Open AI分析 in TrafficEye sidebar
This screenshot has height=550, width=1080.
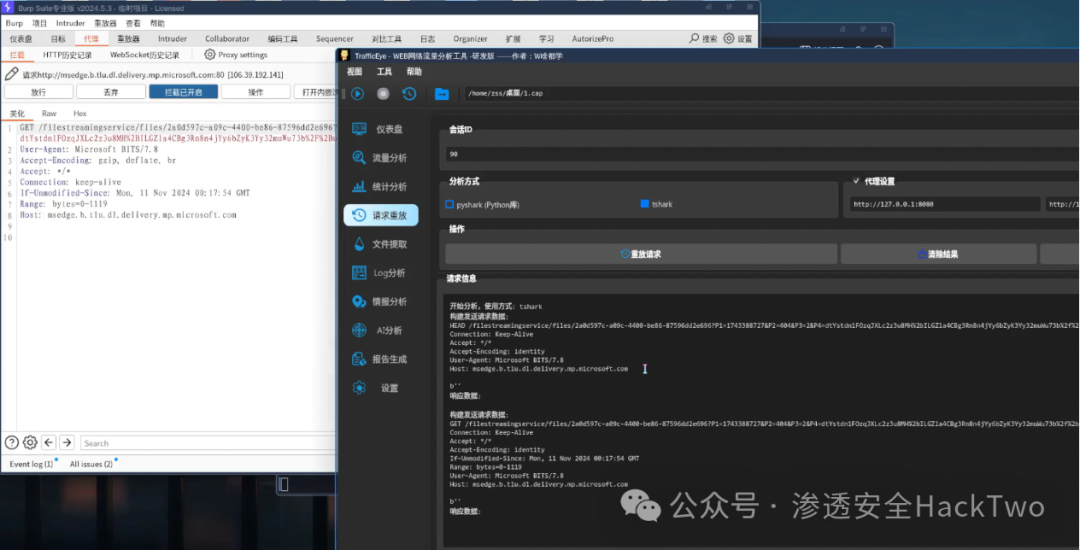point(381,330)
